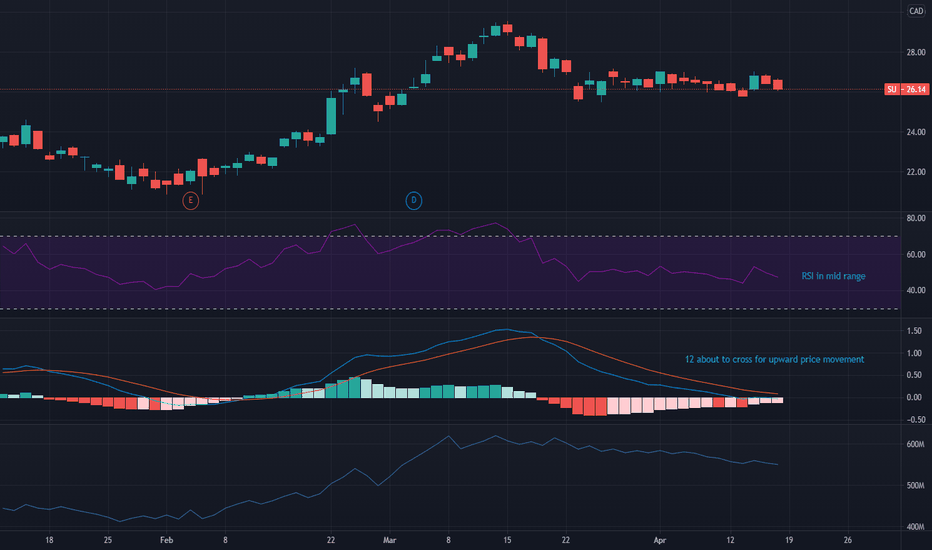Click the 80.00 RSI axis label
Image resolution: width=932 pixels, height=550 pixels.
point(916,218)
